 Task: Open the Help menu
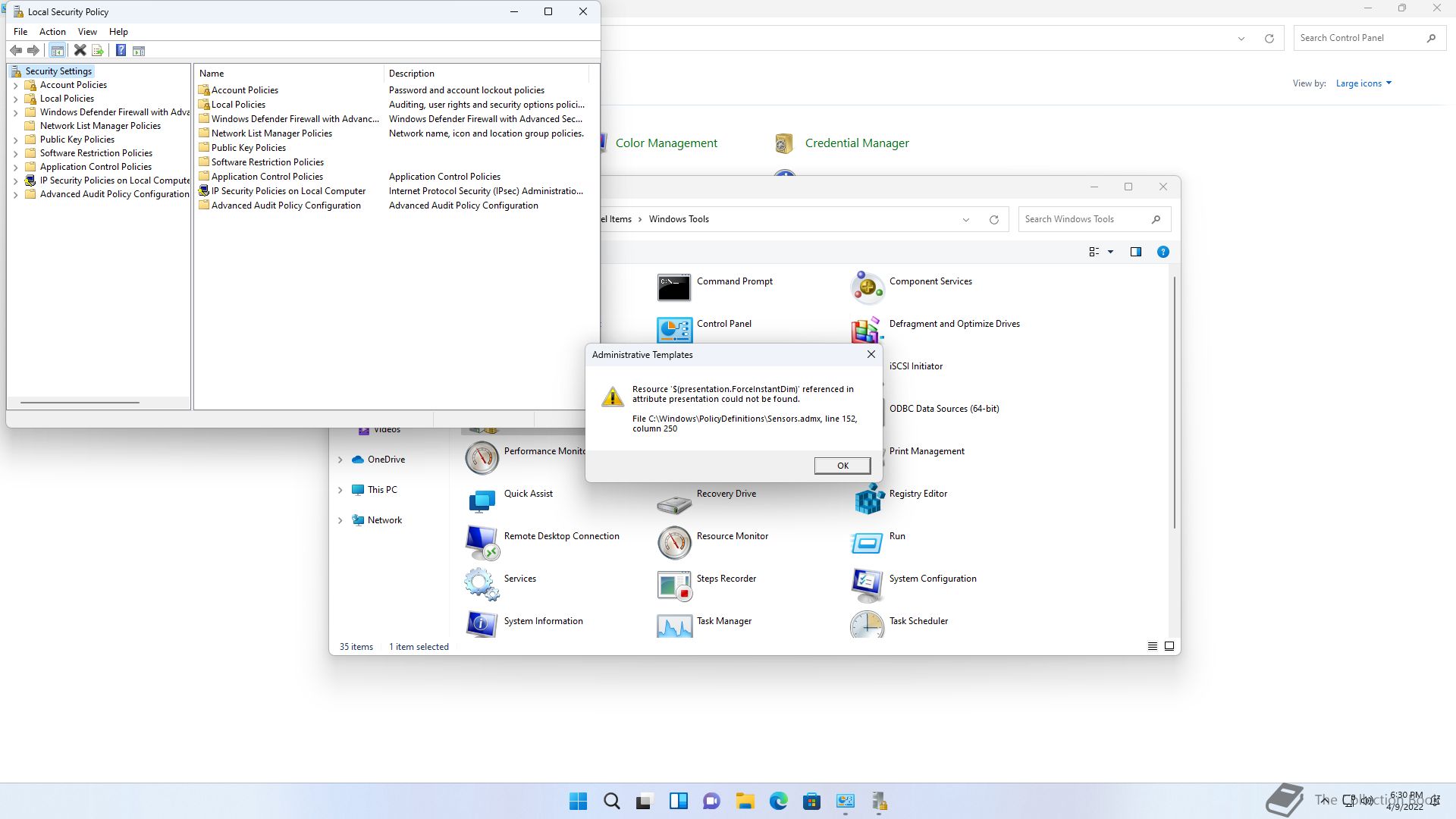click(118, 32)
